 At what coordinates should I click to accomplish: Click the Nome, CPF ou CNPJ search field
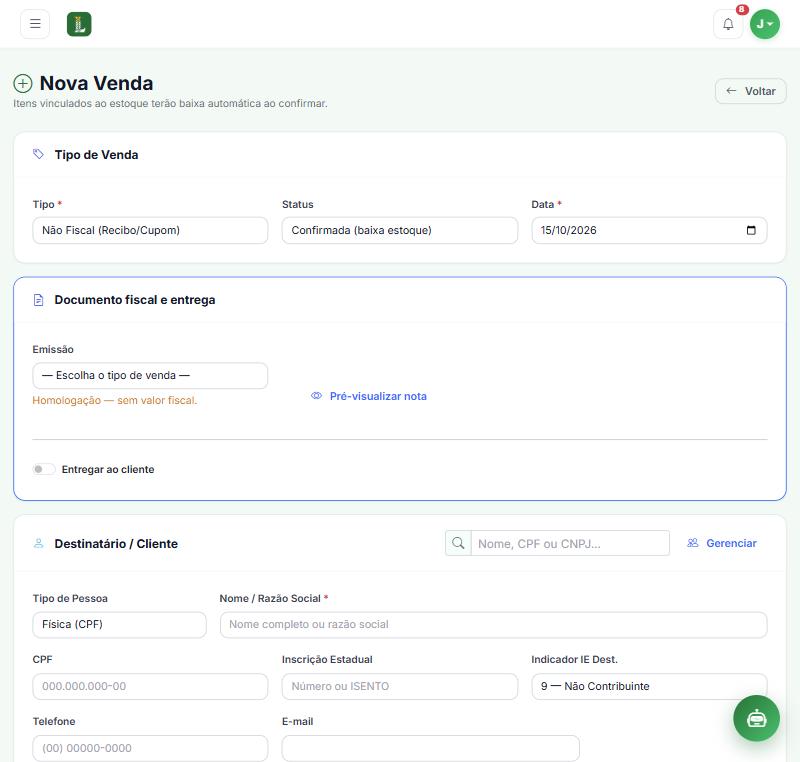570,543
